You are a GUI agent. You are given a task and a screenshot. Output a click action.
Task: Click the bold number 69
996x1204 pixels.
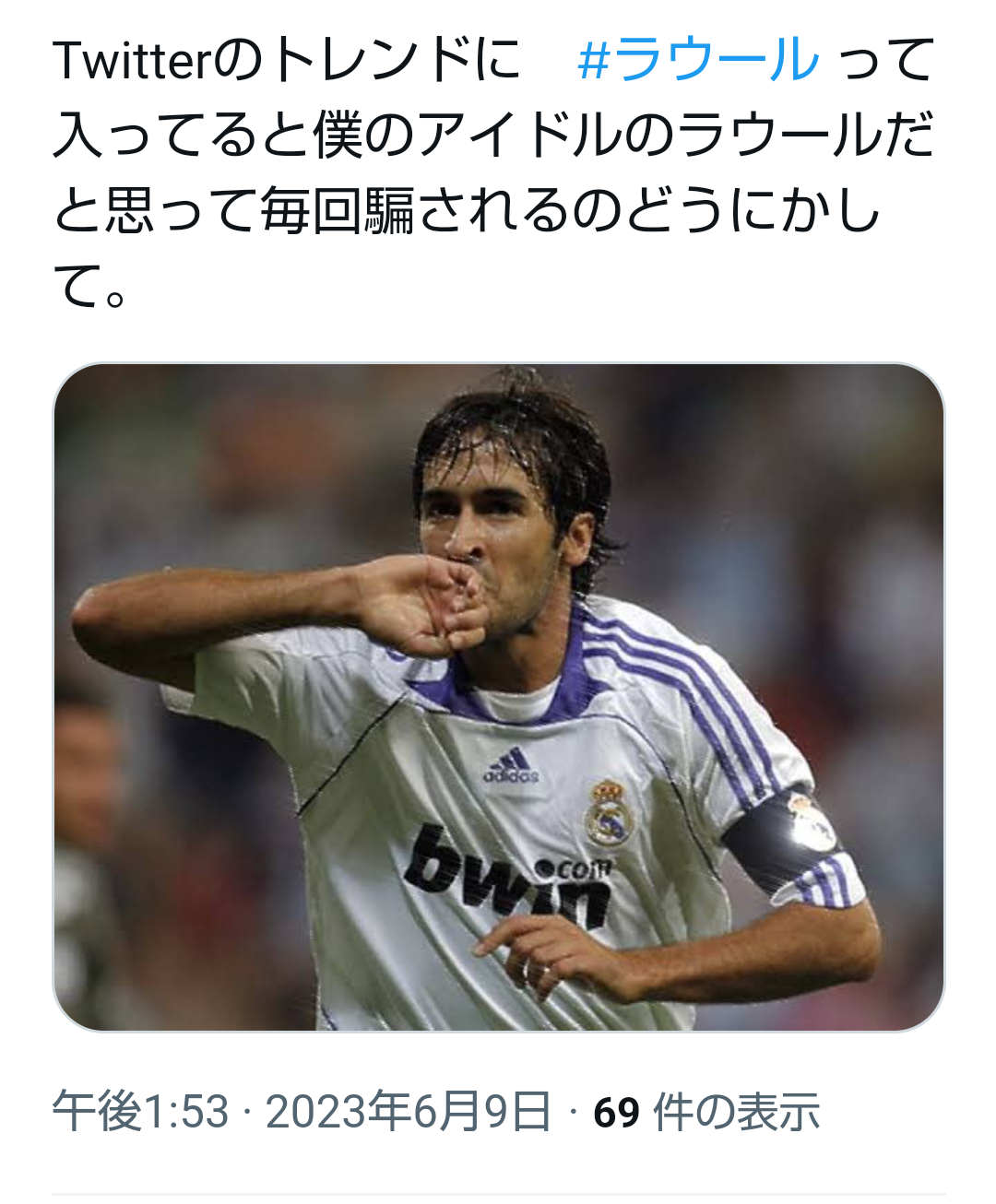coord(616,1112)
